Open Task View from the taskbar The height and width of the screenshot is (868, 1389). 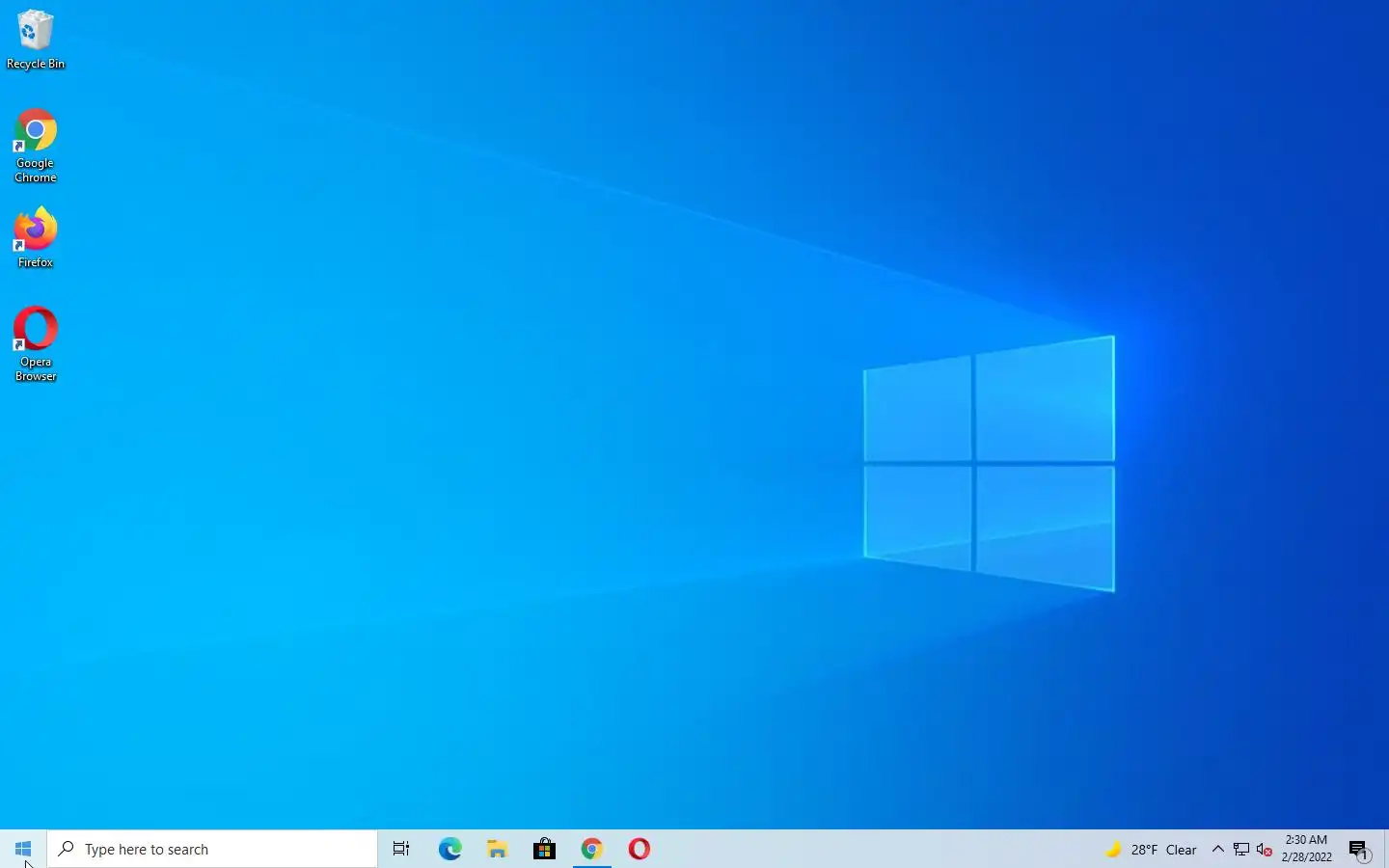tap(401, 849)
